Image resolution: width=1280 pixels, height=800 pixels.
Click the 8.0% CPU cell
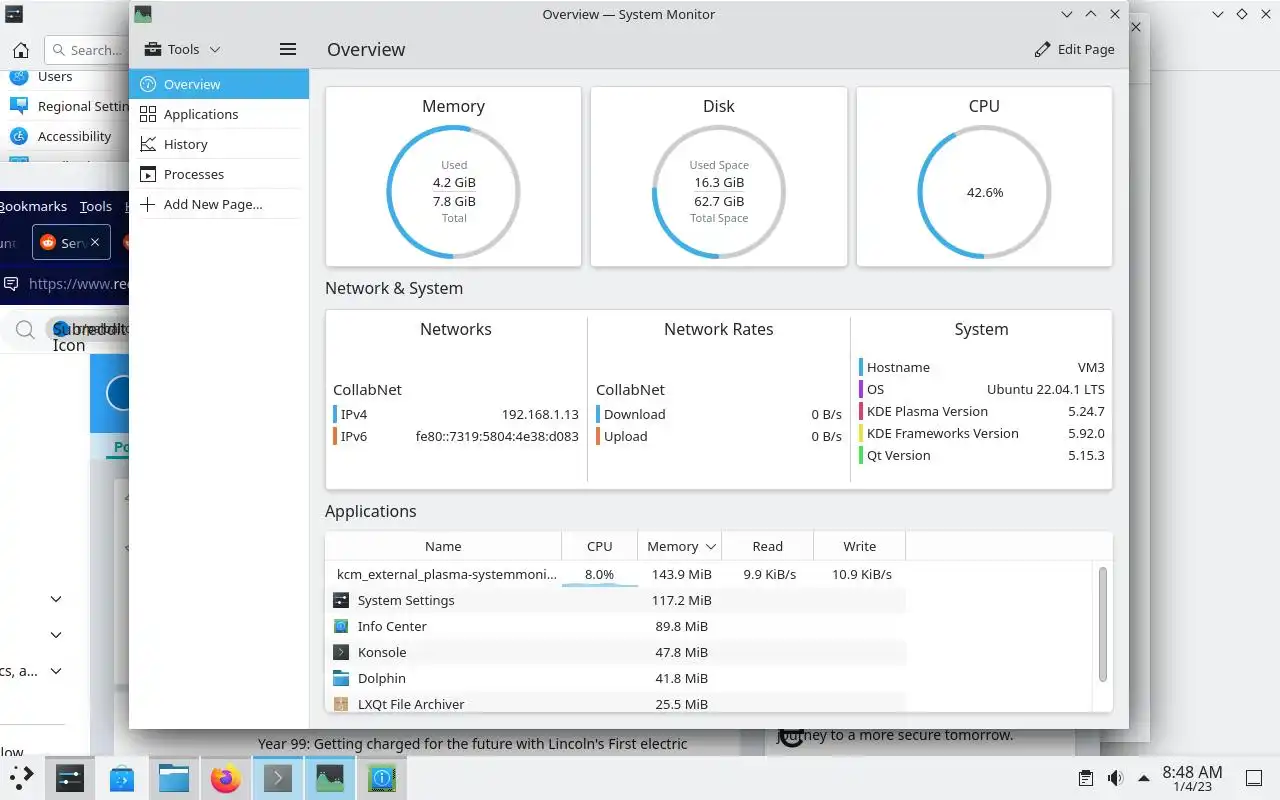599,574
